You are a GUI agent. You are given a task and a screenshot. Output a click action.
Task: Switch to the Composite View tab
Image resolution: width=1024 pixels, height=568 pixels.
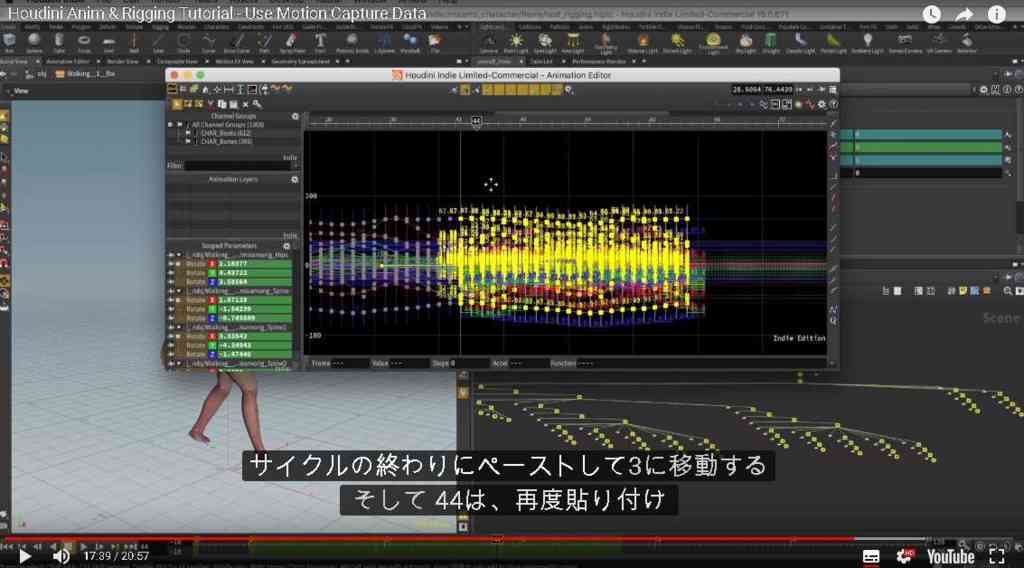click(177, 61)
